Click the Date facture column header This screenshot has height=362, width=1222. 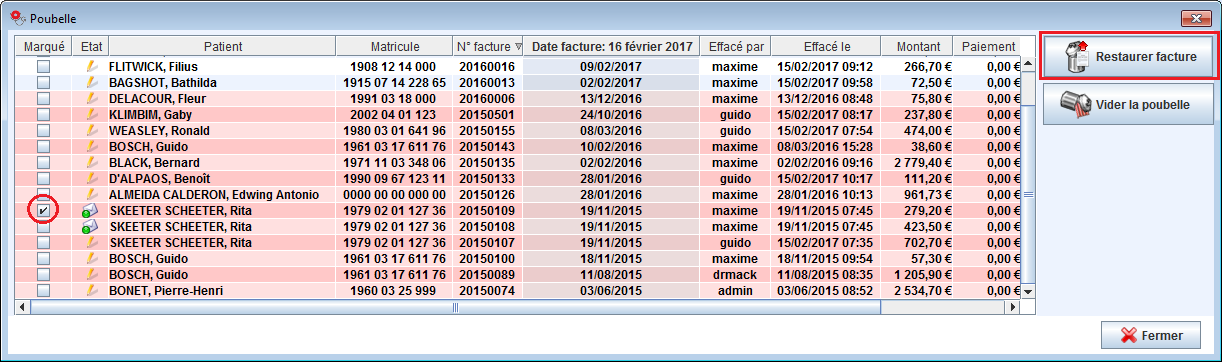click(612, 46)
